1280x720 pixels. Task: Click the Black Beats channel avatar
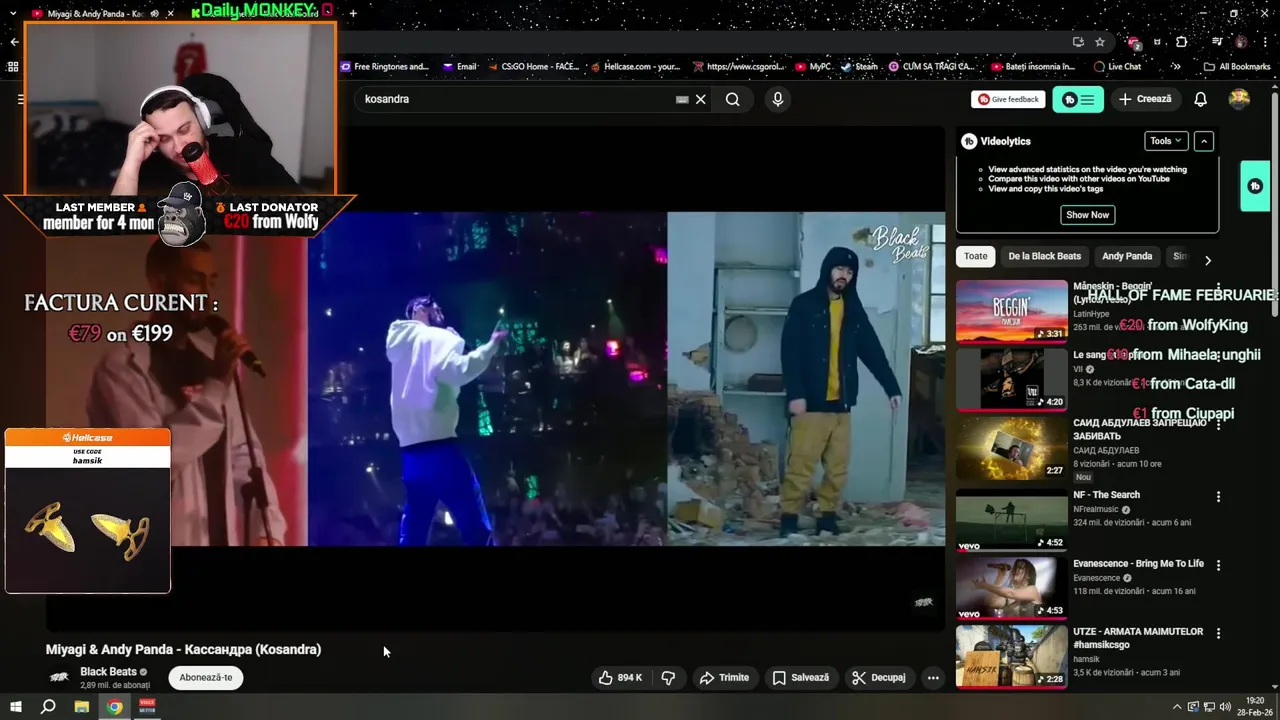coord(59,677)
